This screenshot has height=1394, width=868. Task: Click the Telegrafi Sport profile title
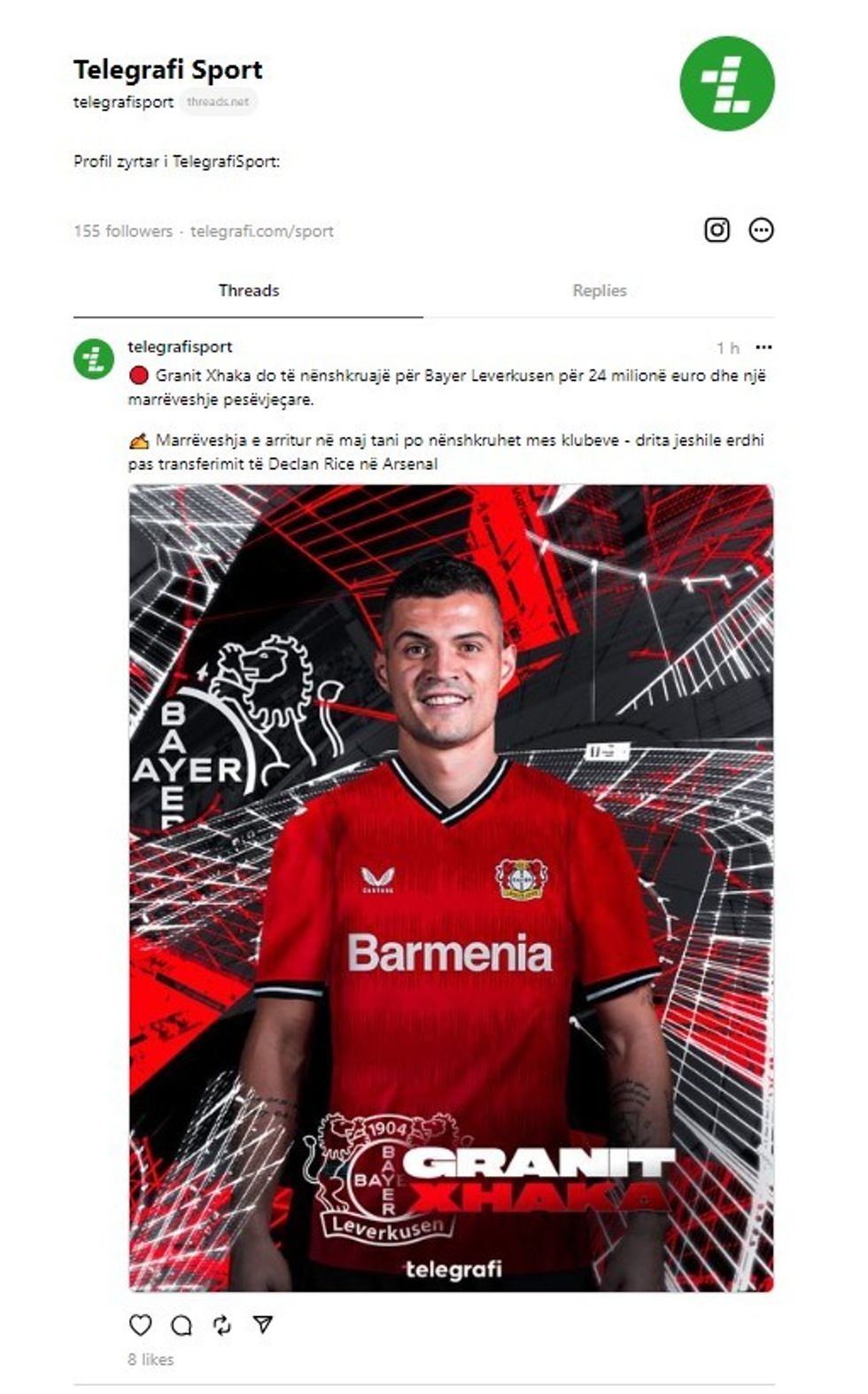[168, 70]
